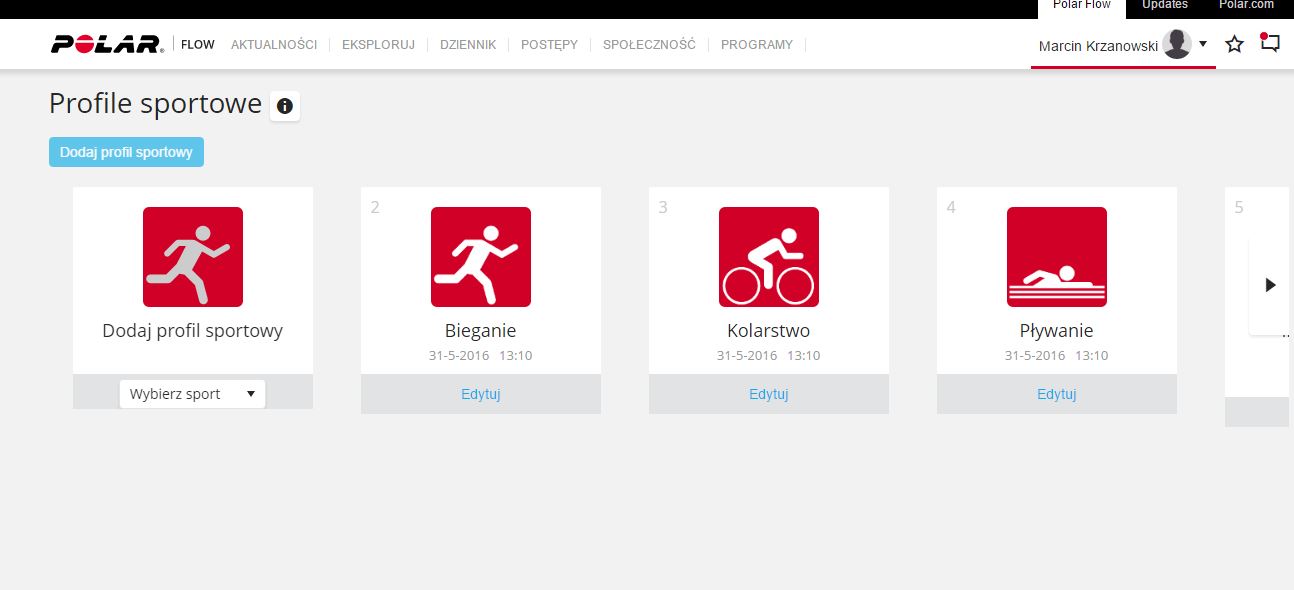Select the Bieganie running icon

481,257
